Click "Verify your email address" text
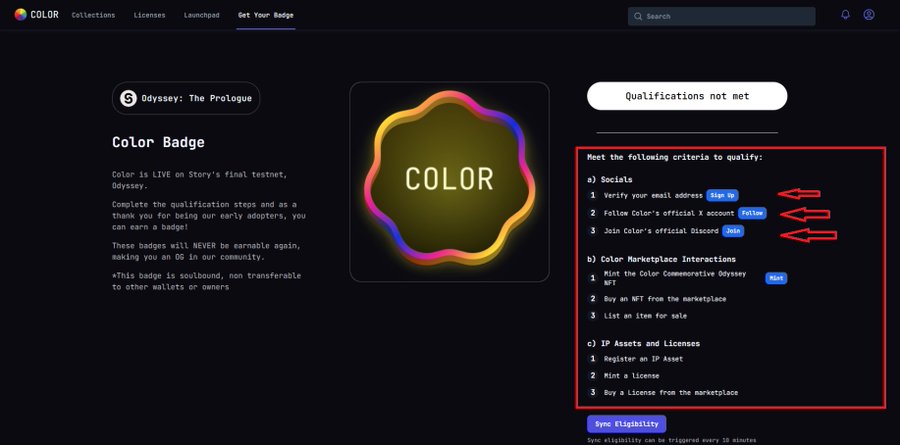 pos(653,196)
